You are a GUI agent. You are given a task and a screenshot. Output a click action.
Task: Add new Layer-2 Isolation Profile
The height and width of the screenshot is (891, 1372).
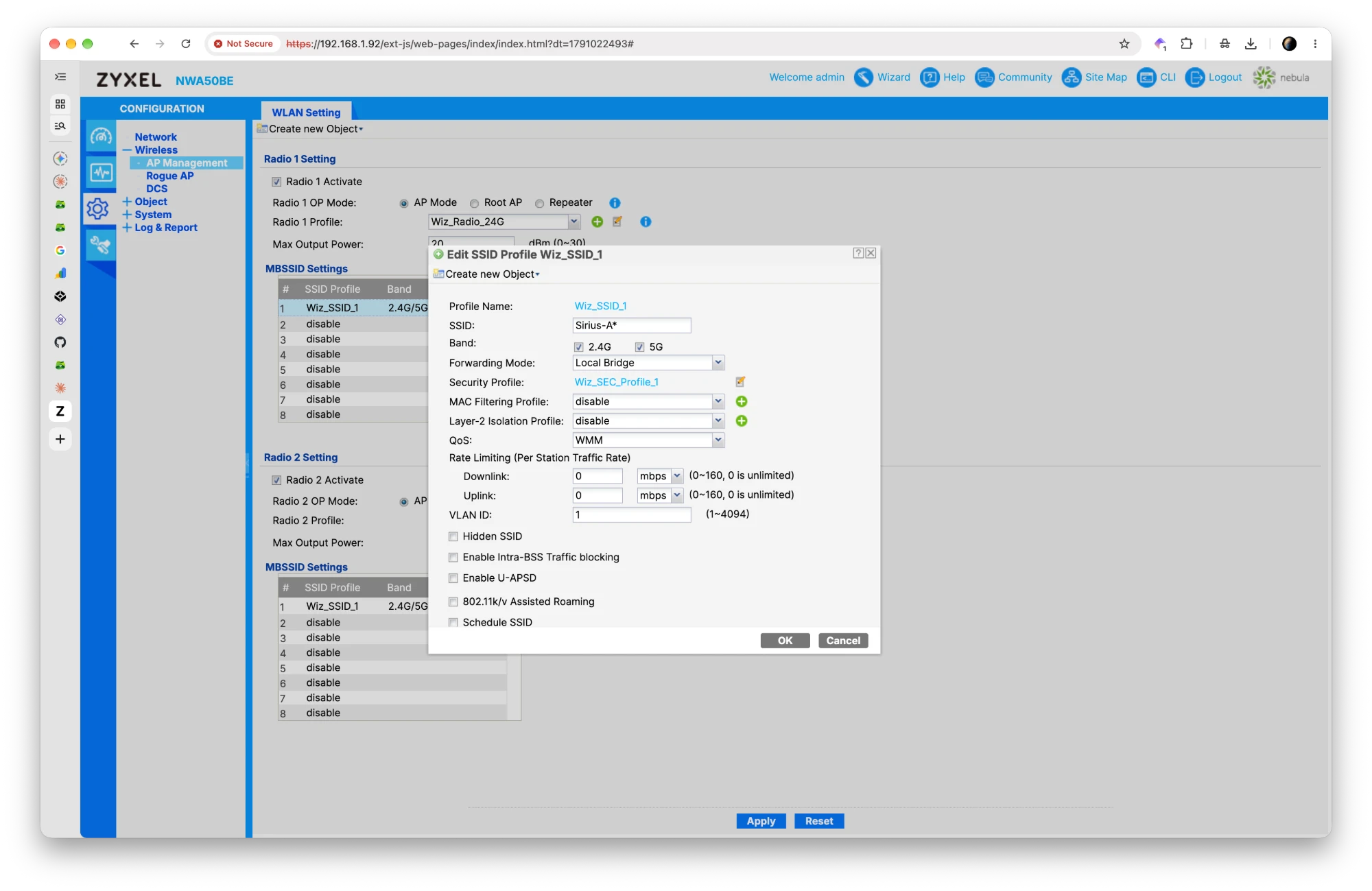pyautogui.click(x=742, y=420)
